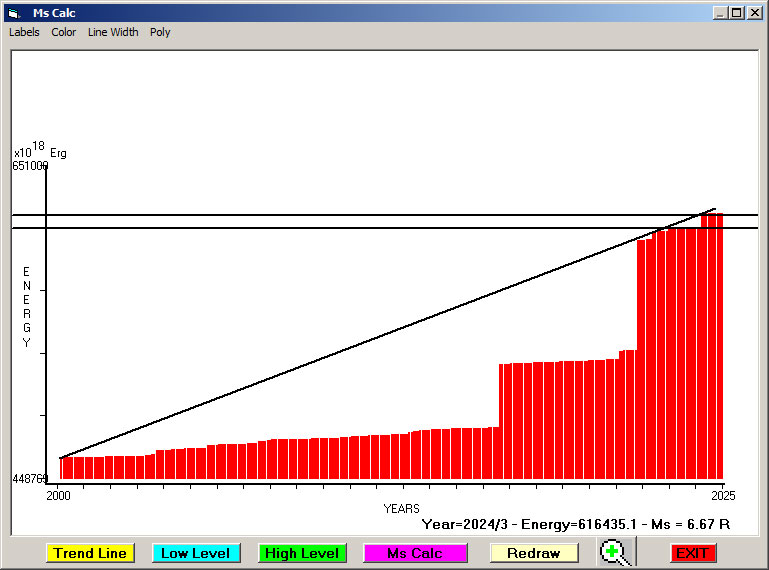The image size is (769, 570).
Task: Open the Color menu
Action: click(x=64, y=32)
